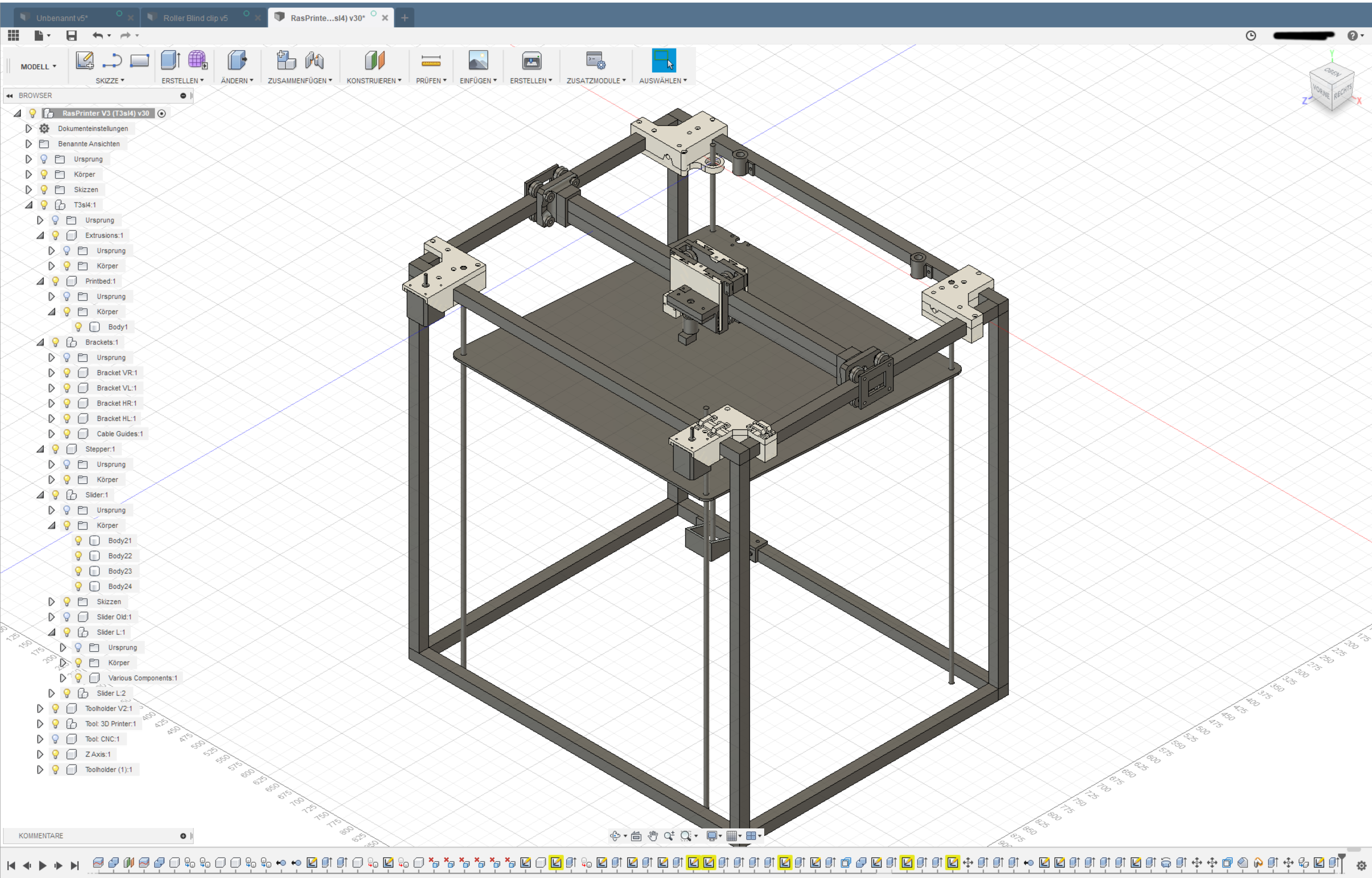The image size is (1372, 878).
Task: Click the Insert image icon
Action: (x=478, y=61)
